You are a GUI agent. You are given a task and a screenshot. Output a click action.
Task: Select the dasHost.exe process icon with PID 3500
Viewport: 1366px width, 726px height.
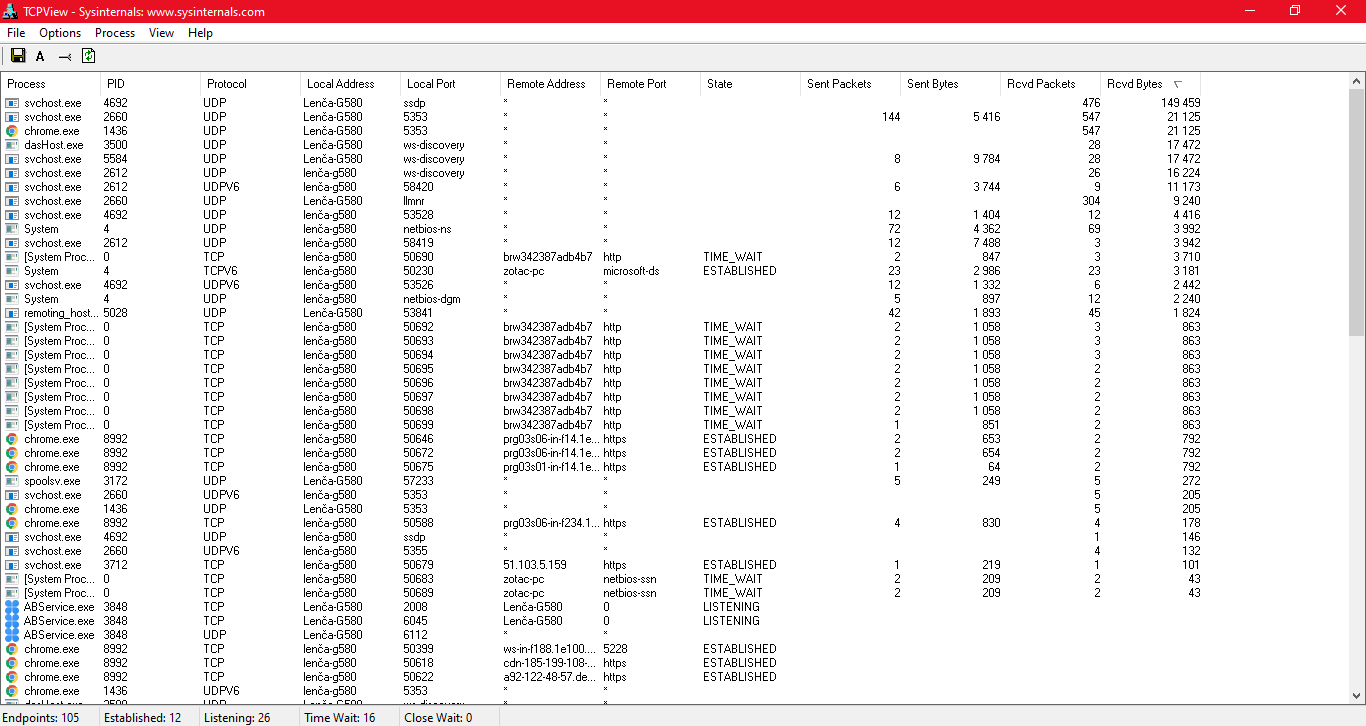click(x=12, y=145)
